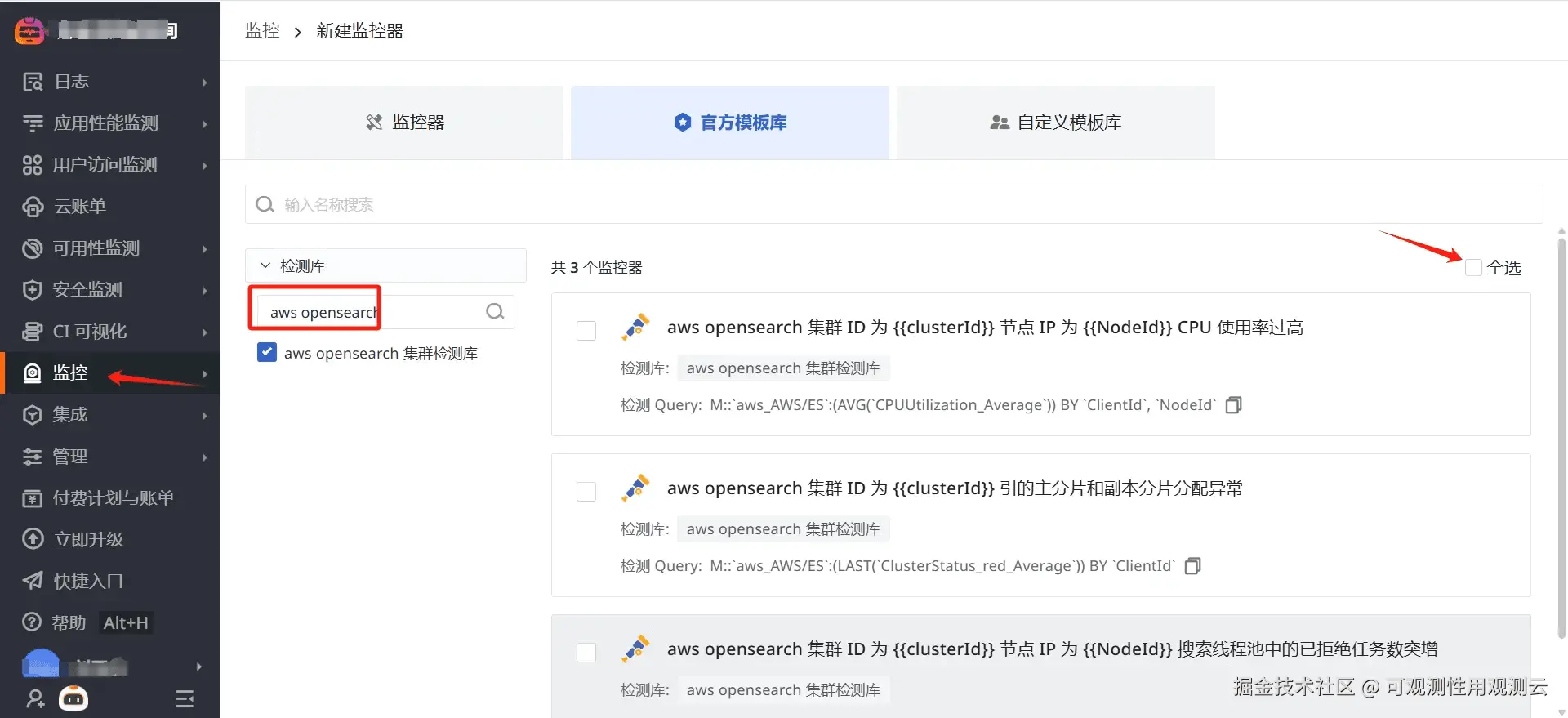Click the icon of the 分片分配异常 monitor
This screenshot has width=1568, height=718.
[x=635, y=488]
